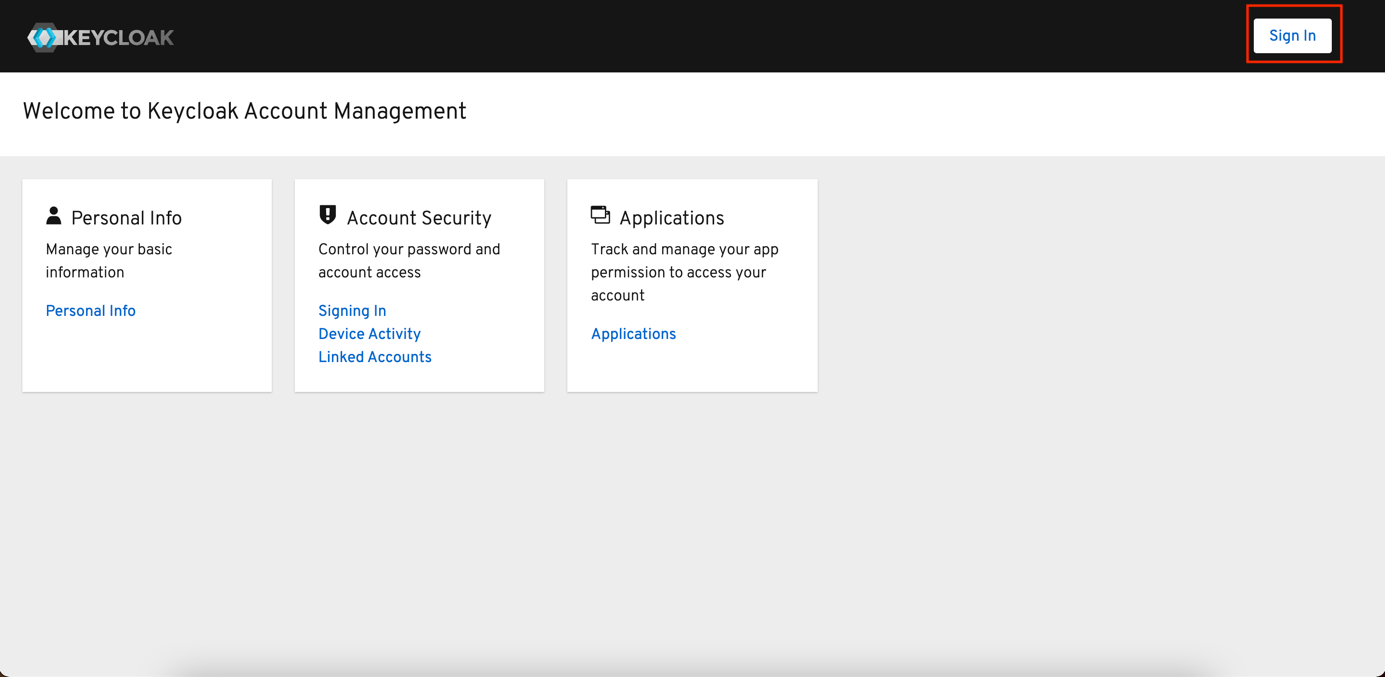
Task: Click the 'Manage your basic information' text
Action: pyautogui.click(x=109, y=261)
